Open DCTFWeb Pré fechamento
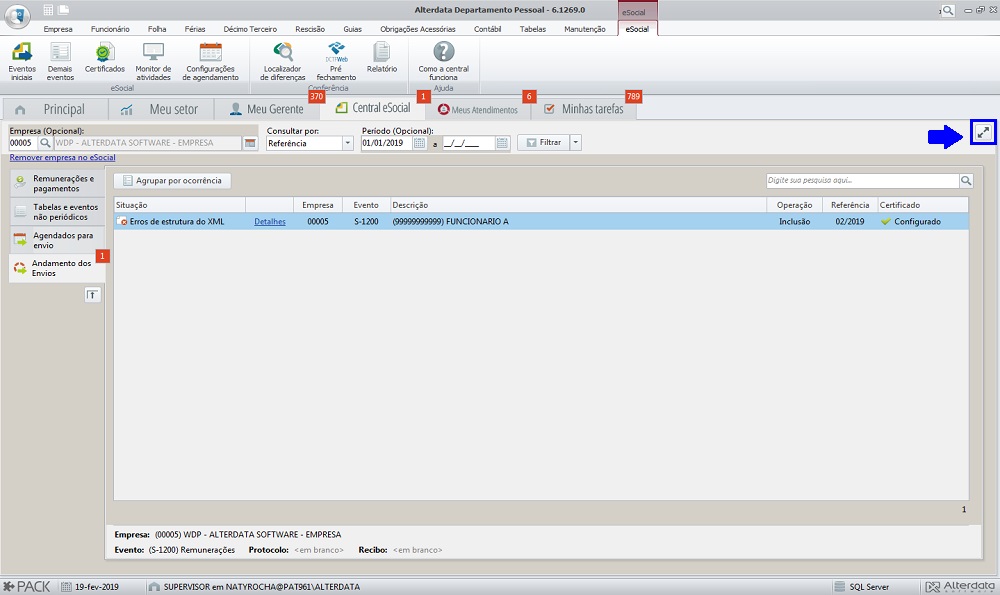The image size is (1000, 595). pos(336,62)
